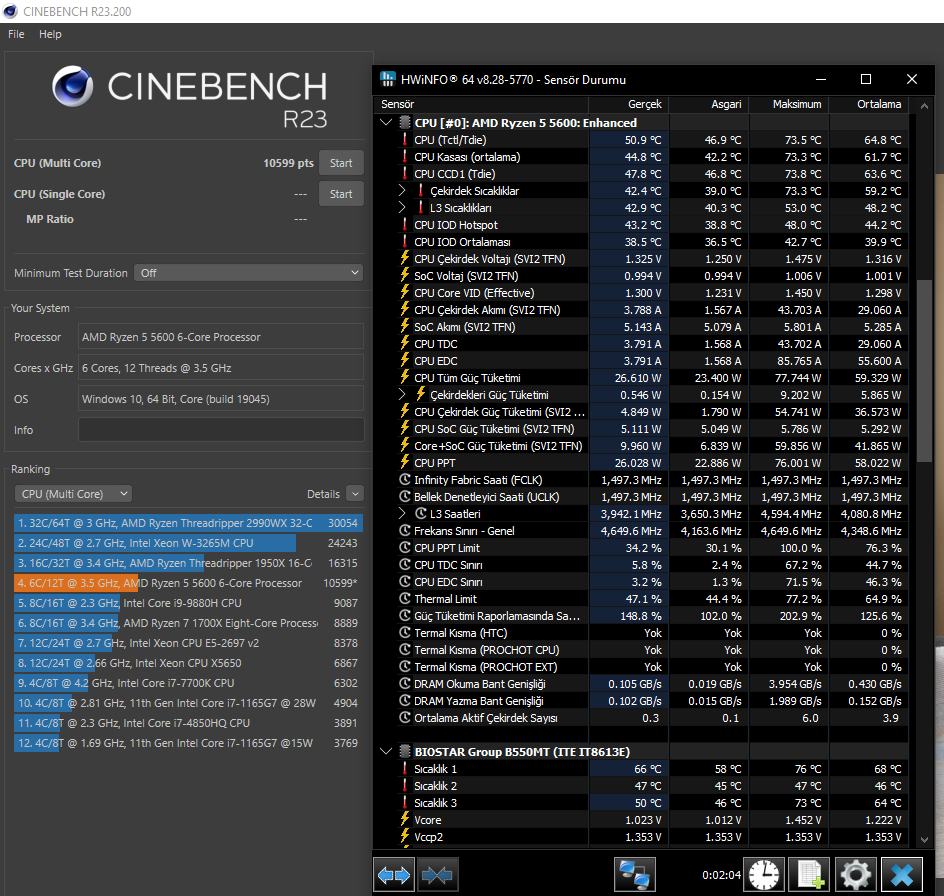Click clock icon beside CPU PPT Limit
944x896 pixels.
coord(405,548)
